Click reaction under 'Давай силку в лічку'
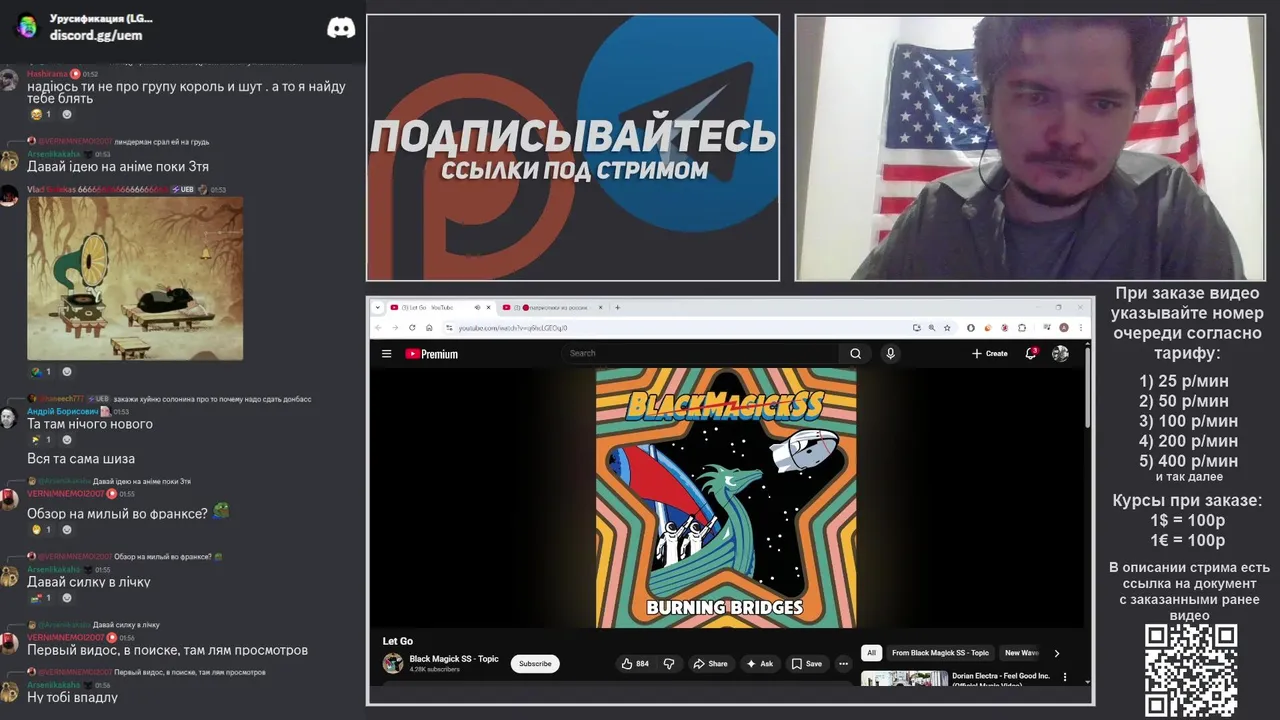Image resolution: width=1280 pixels, height=720 pixels. pos(40,598)
